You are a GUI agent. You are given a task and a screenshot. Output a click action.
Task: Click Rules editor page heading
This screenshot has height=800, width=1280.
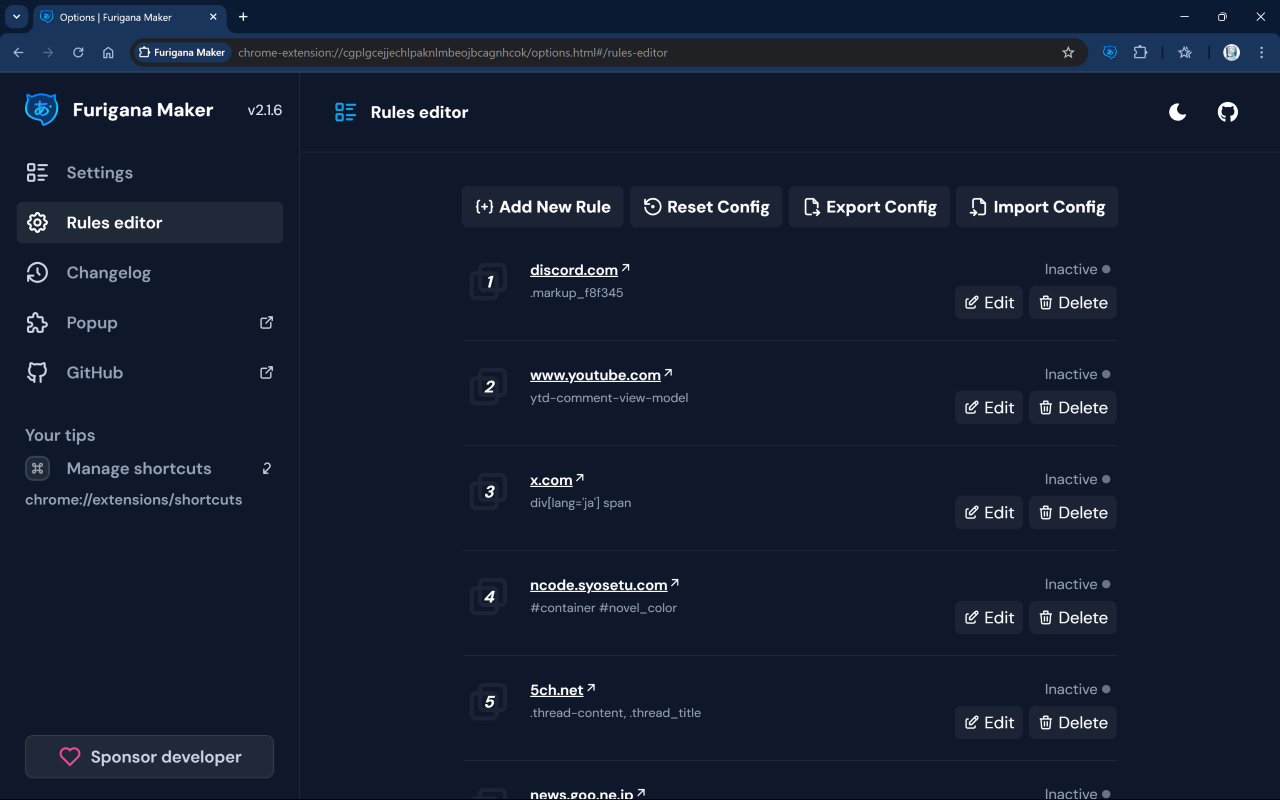[419, 112]
